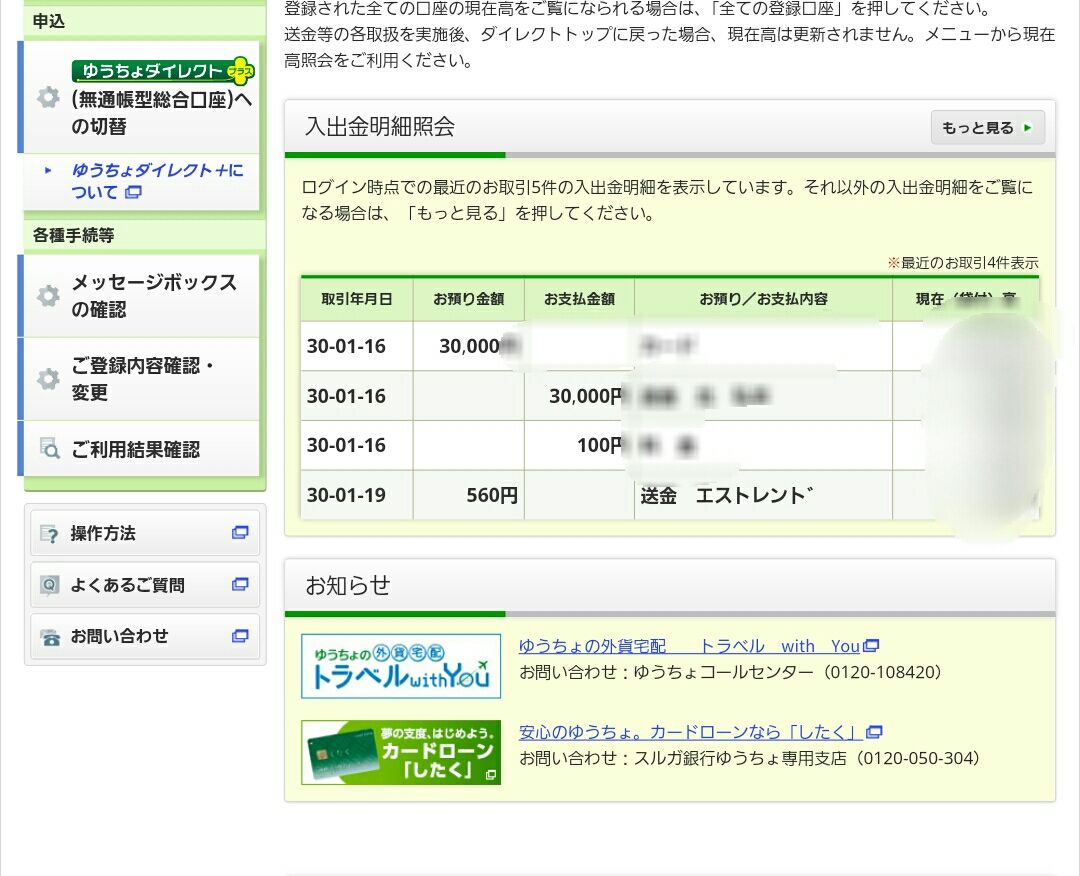Click 各種手続等 sidebar heading

[73, 235]
